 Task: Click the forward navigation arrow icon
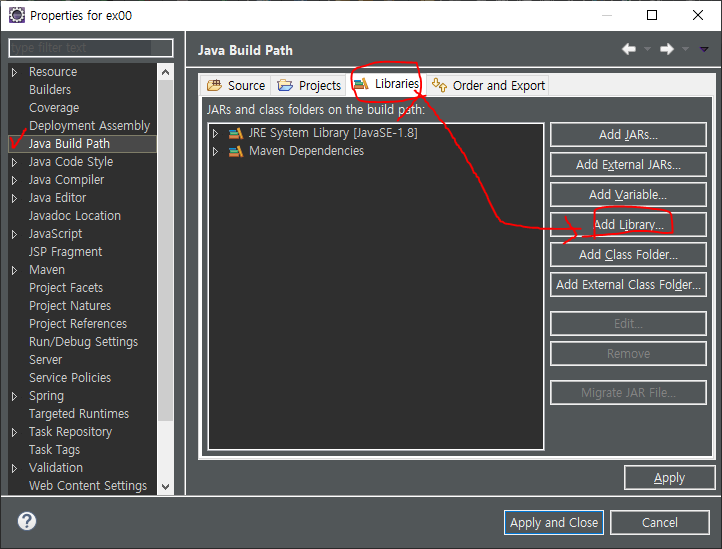pyautogui.click(x=667, y=49)
